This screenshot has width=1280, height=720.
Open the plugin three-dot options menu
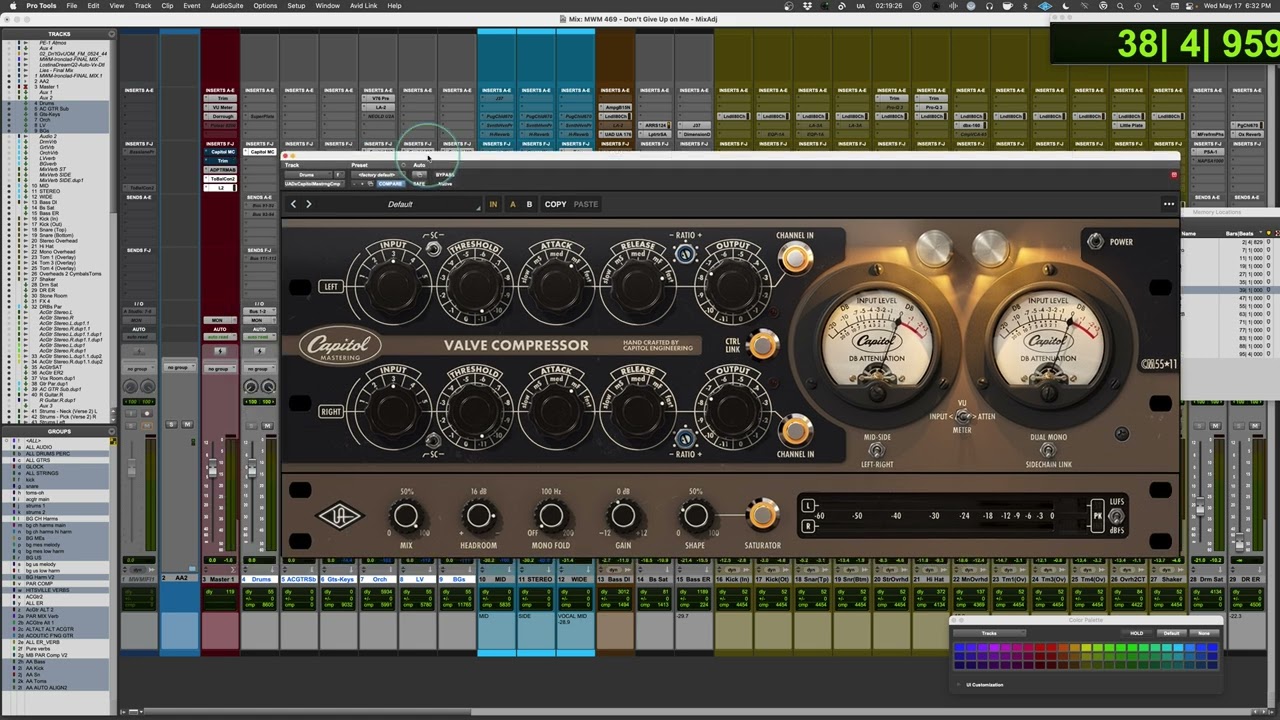[1168, 204]
